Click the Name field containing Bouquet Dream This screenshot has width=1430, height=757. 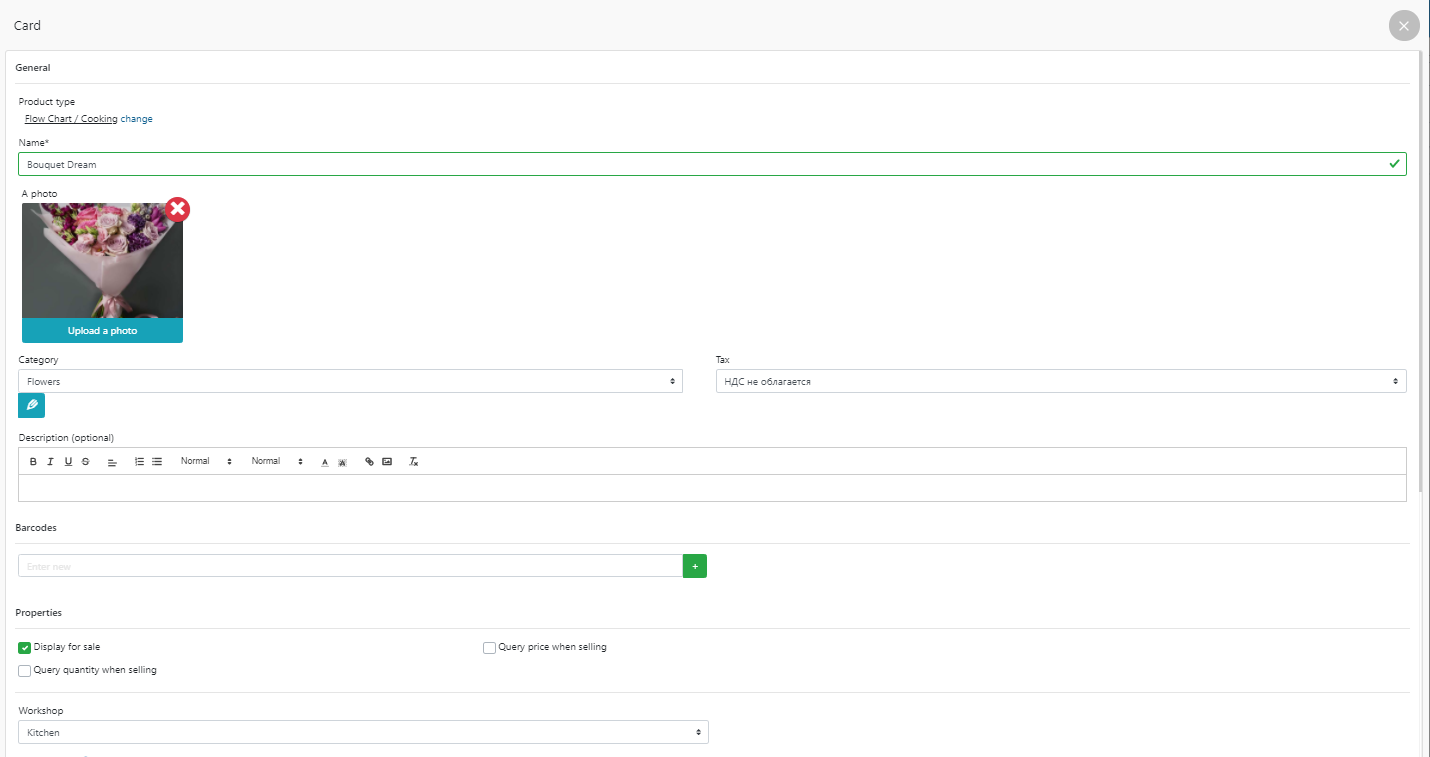(712, 164)
